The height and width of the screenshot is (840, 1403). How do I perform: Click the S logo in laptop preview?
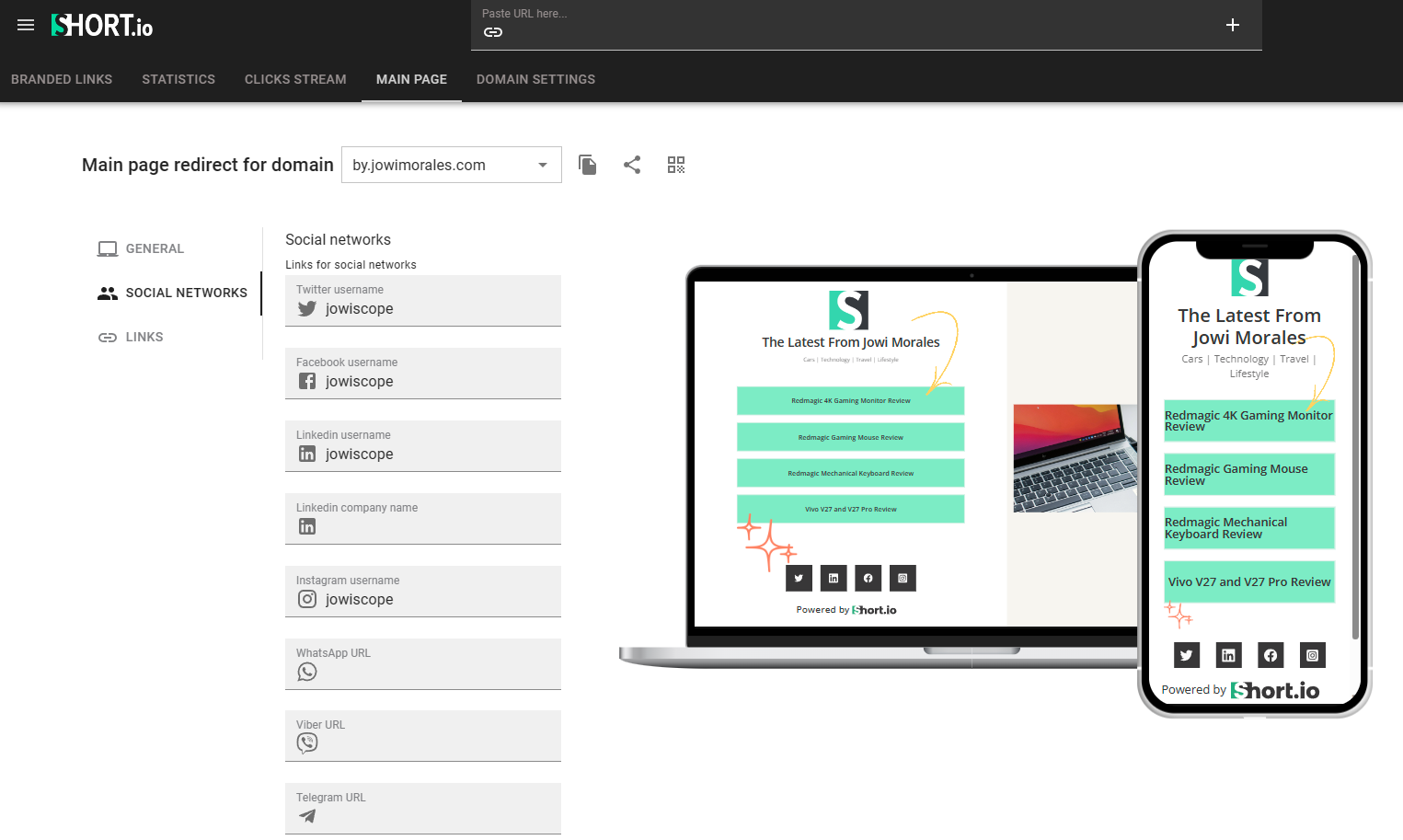click(x=848, y=310)
